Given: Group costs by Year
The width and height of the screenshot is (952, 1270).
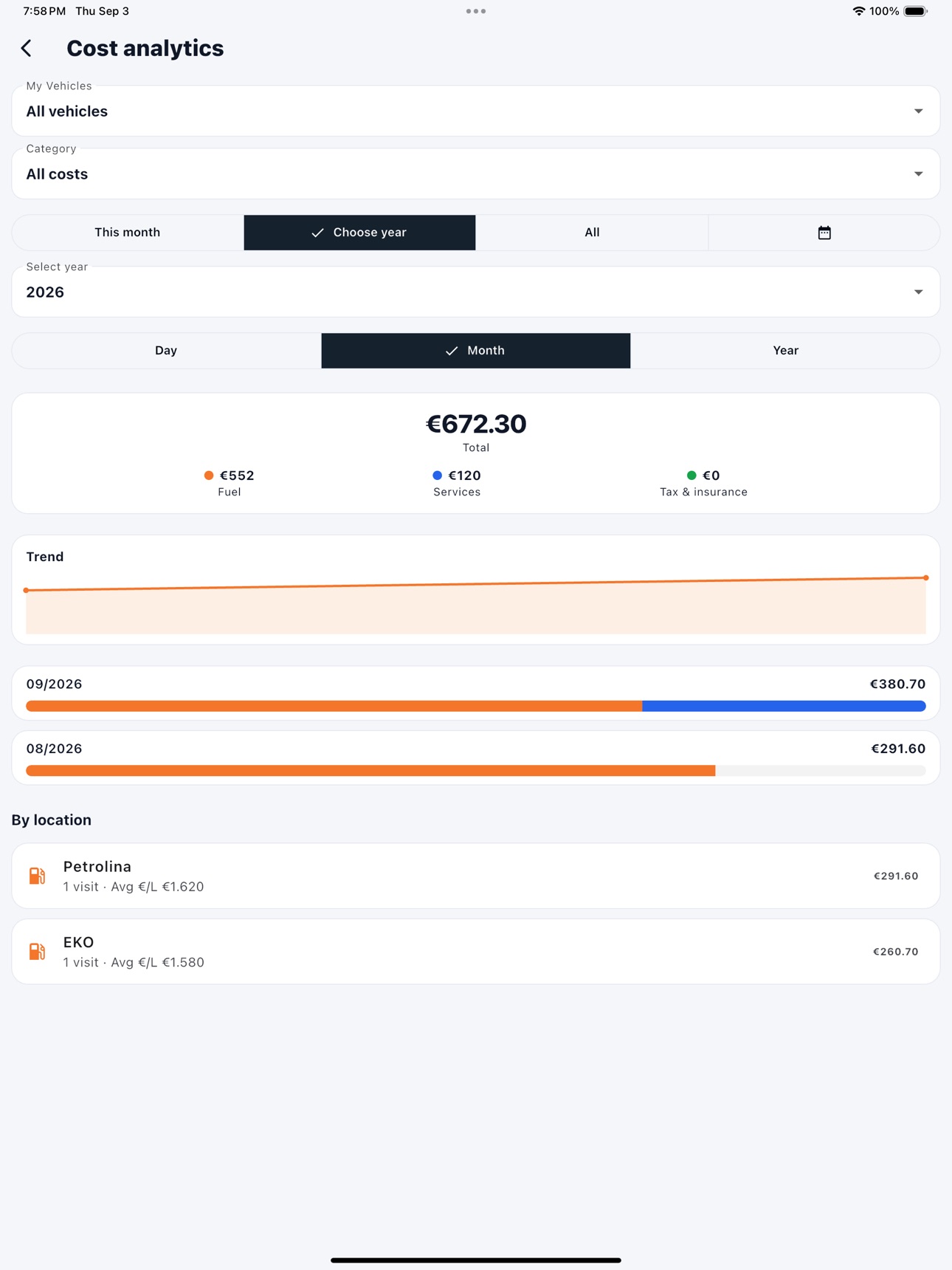Looking at the screenshot, I should (785, 351).
